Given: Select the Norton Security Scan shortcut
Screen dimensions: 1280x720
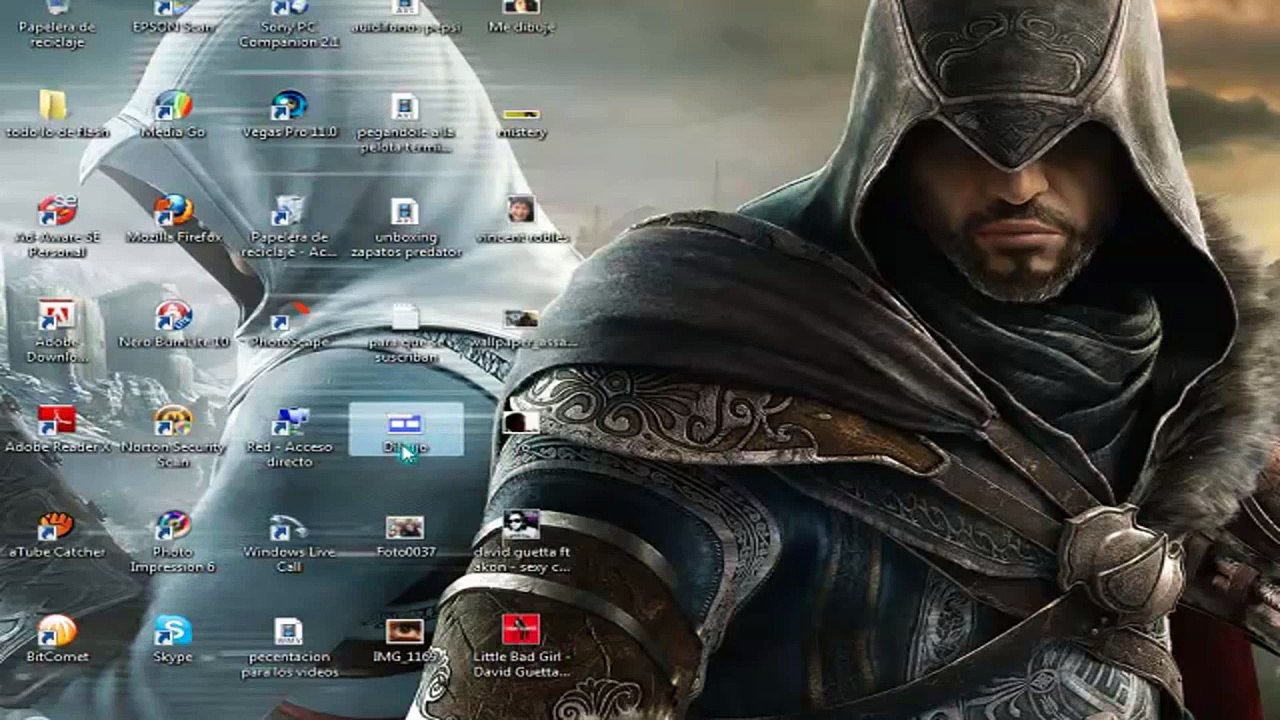Looking at the screenshot, I should (x=173, y=421).
